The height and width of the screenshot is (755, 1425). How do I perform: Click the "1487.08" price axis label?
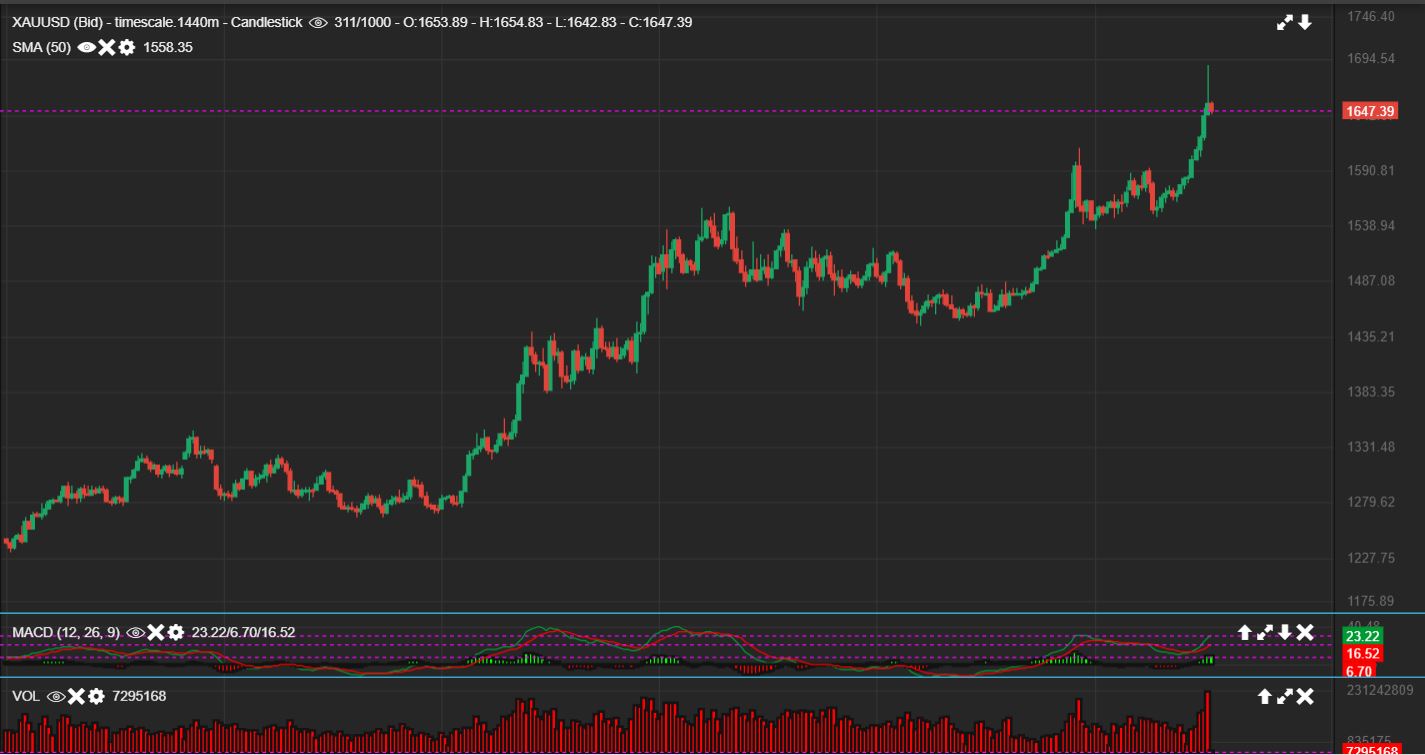pyautogui.click(x=1371, y=281)
